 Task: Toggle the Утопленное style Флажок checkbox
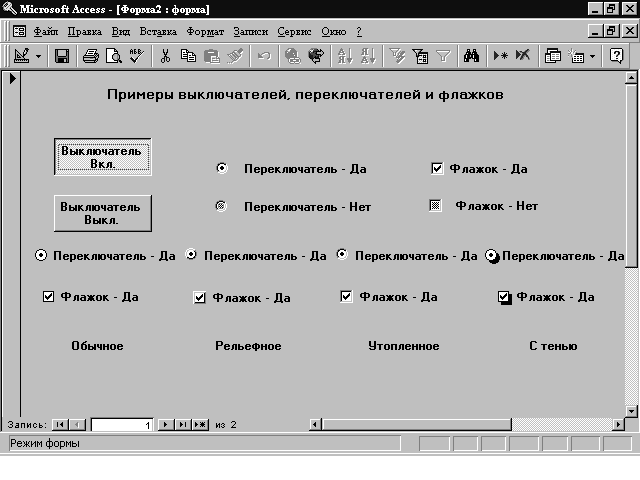[x=346, y=296]
